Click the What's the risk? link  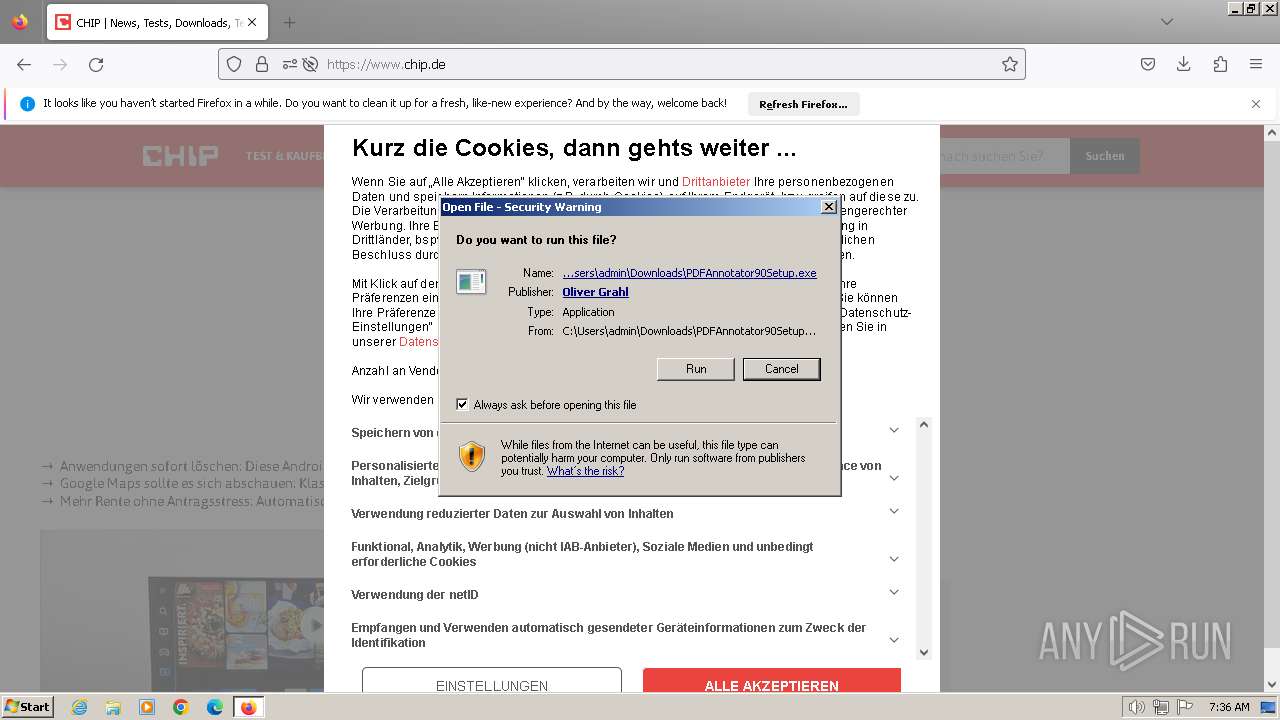point(585,471)
